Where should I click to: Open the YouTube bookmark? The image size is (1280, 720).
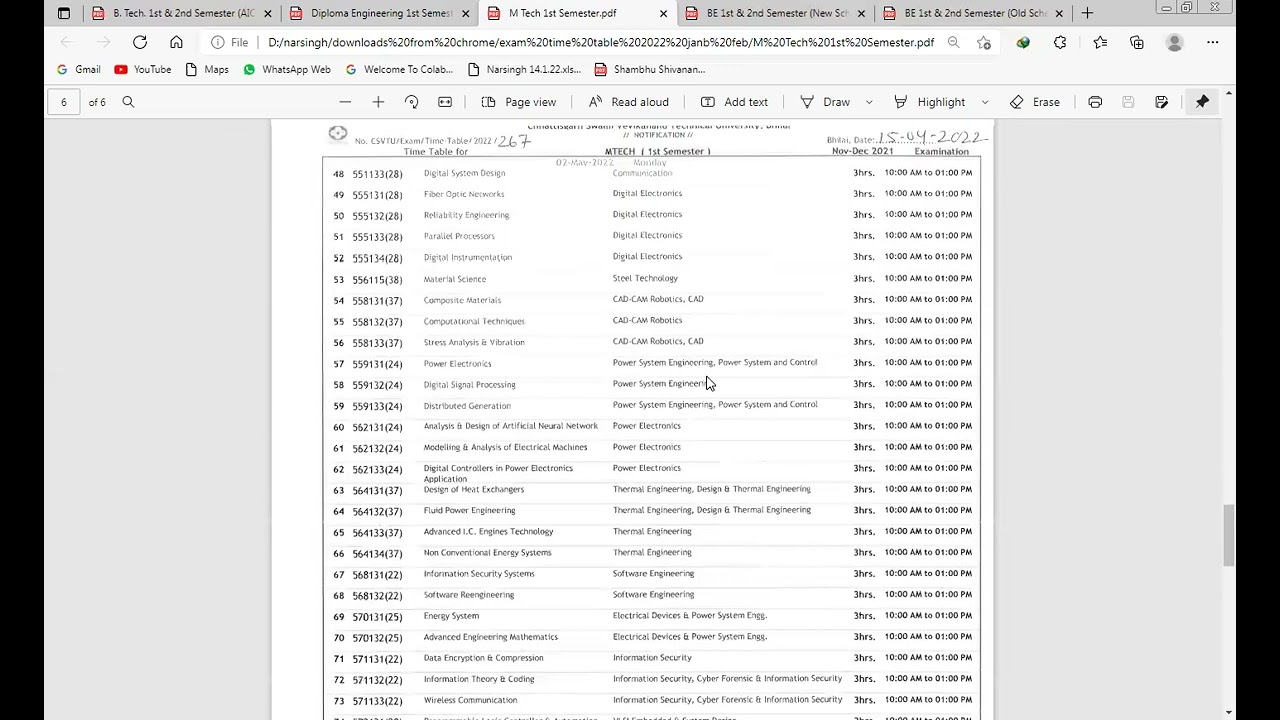pyautogui.click(x=143, y=69)
